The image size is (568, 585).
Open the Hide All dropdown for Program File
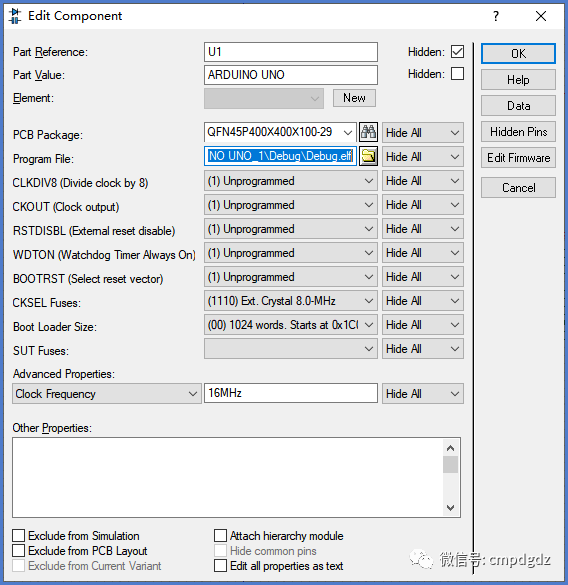pyautogui.click(x=423, y=157)
